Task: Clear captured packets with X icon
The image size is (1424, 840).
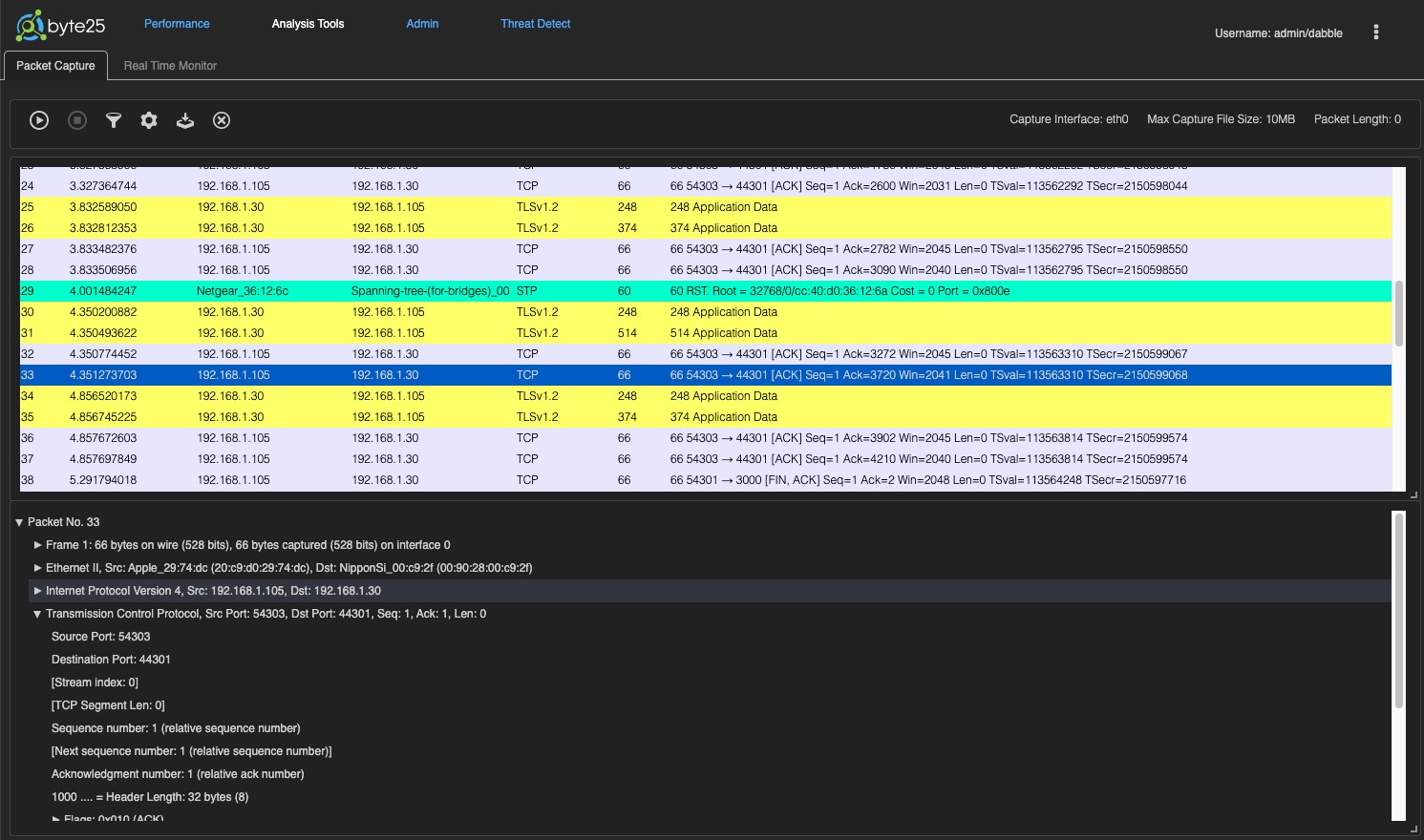Action: (222, 120)
